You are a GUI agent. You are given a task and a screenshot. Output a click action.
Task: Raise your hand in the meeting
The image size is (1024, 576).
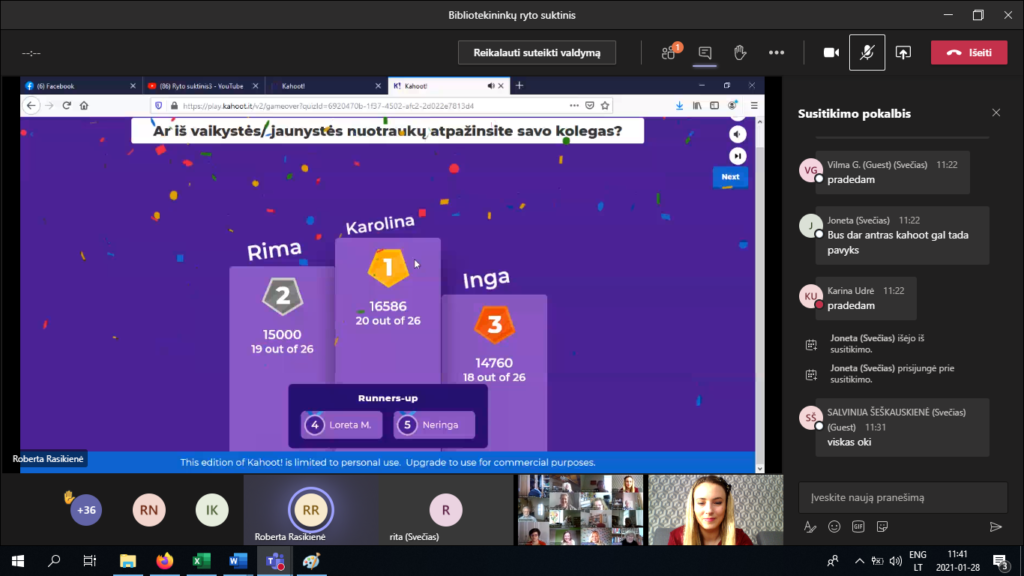pos(740,53)
